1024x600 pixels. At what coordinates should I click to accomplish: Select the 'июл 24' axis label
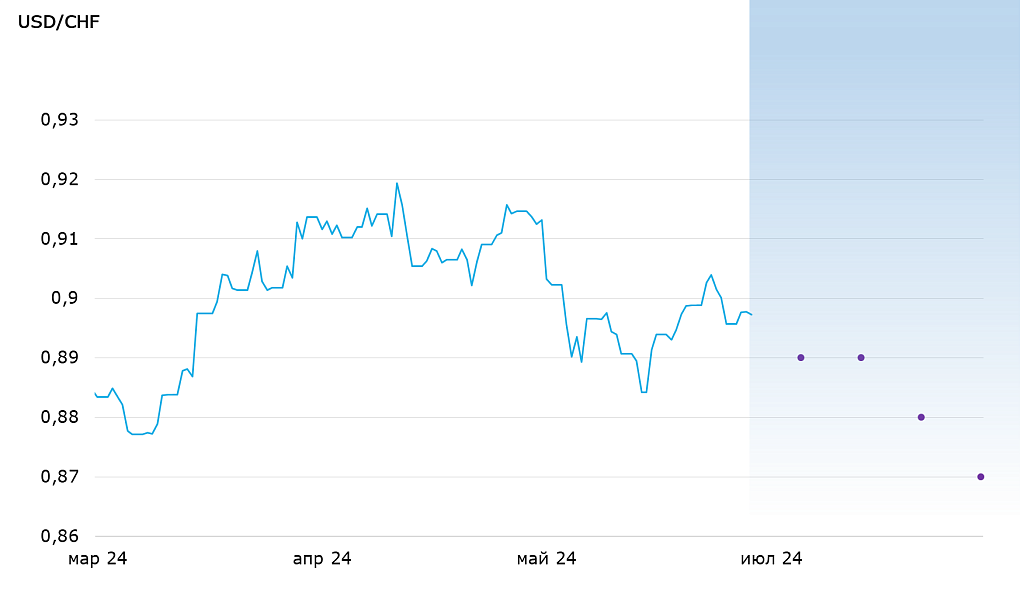(x=771, y=559)
